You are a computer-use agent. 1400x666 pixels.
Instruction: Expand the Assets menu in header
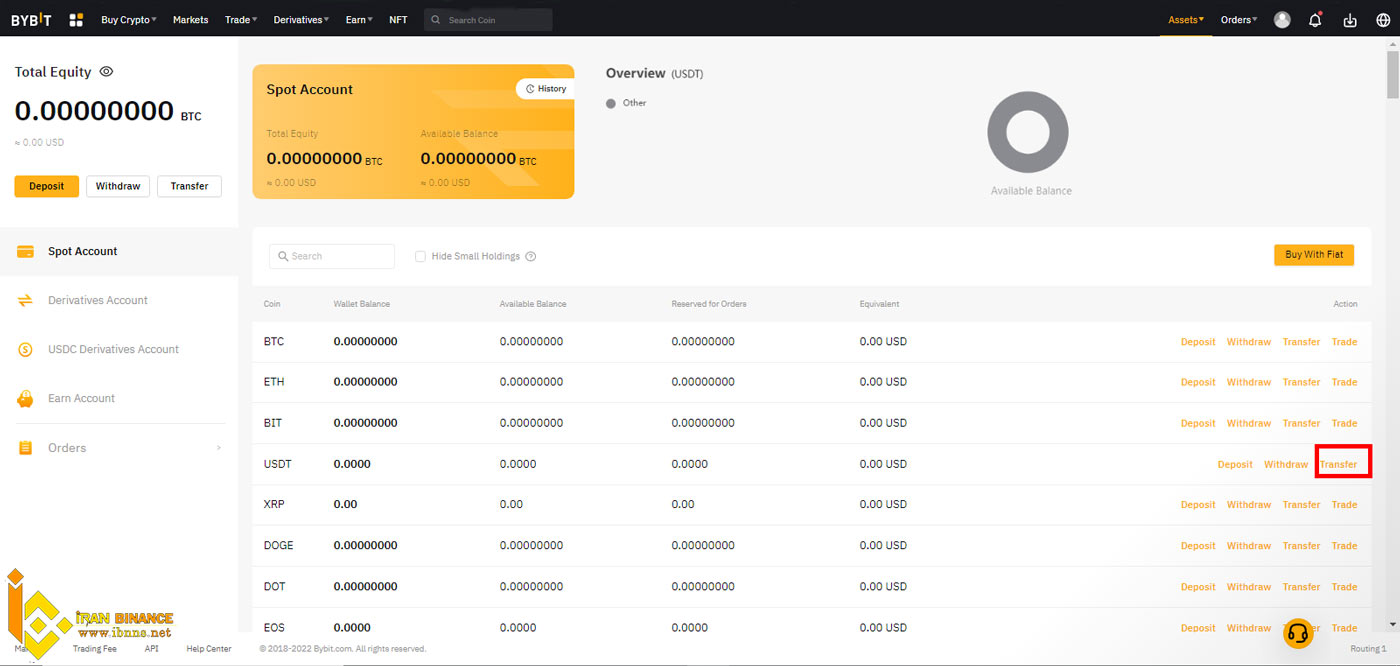(x=1186, y=20)
